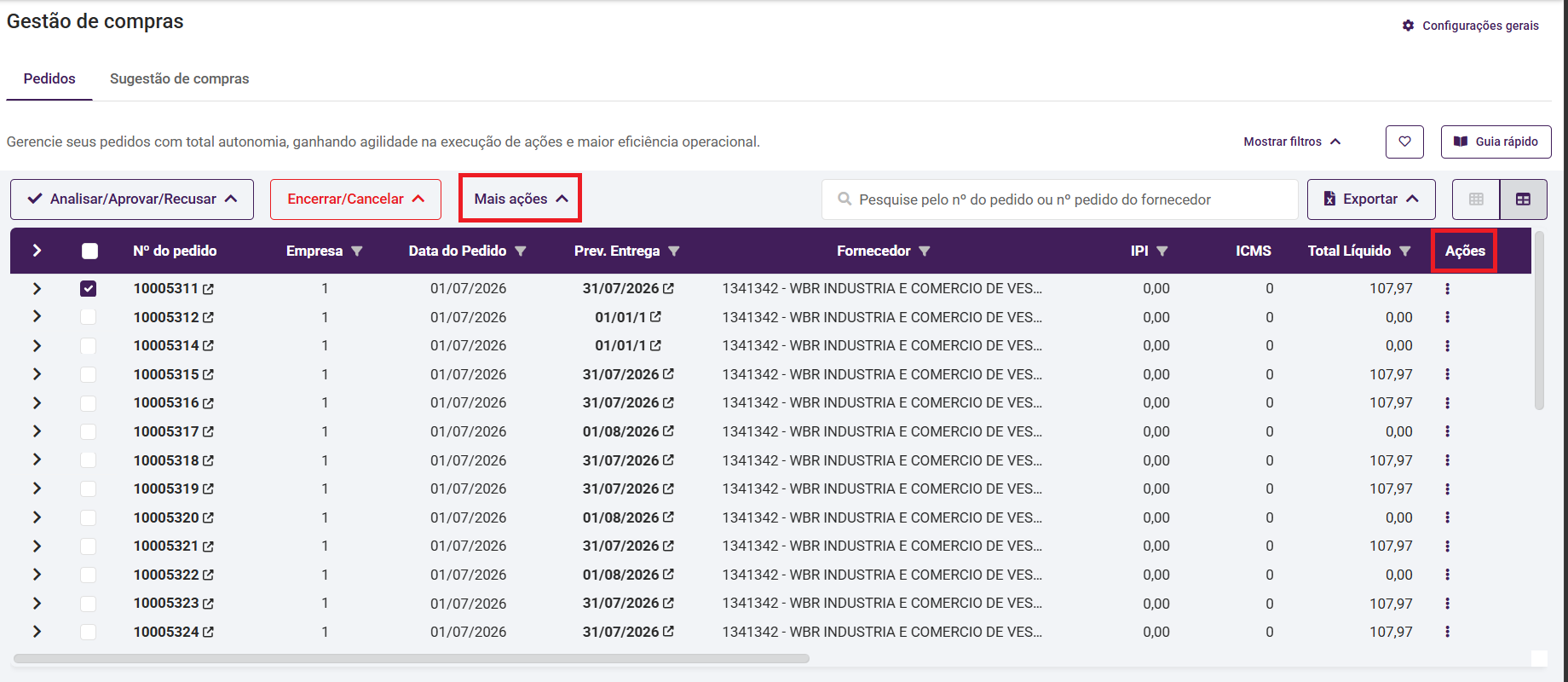This screenshot has width=1568, height=682.
Task: Open Configurações gerais gear settings
Action: pos(1471,26)
